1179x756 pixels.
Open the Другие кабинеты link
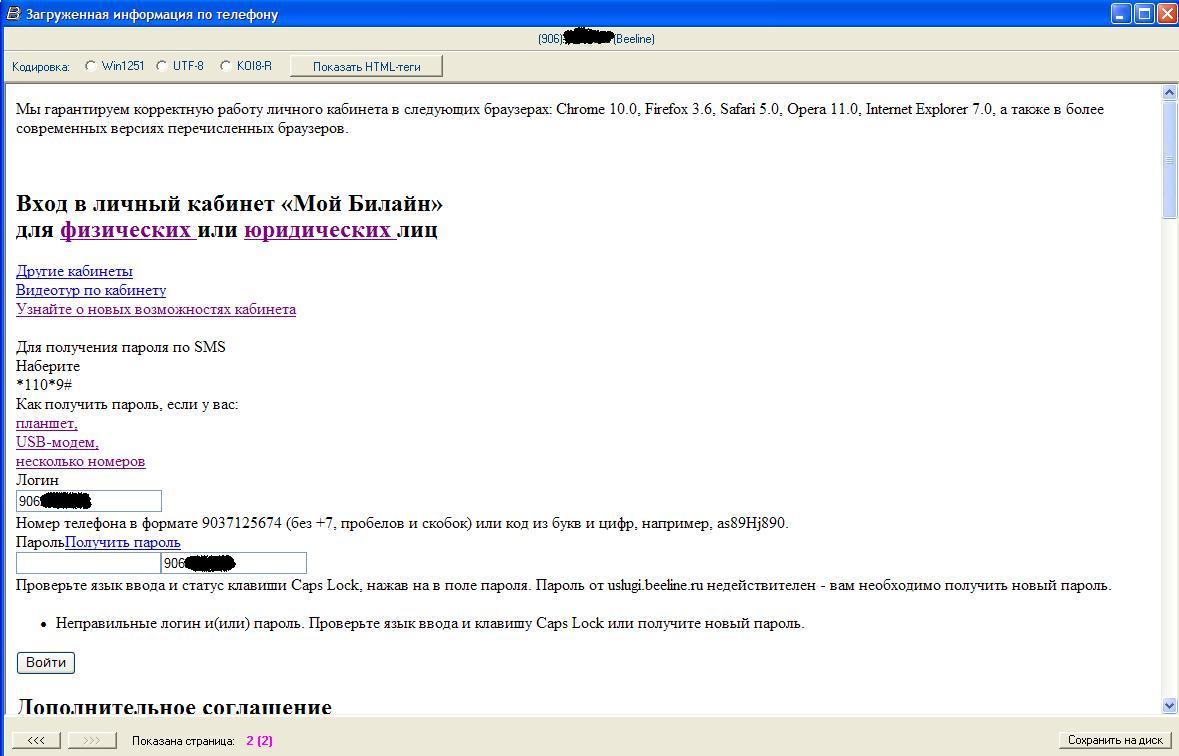click(x=74, y=271)
